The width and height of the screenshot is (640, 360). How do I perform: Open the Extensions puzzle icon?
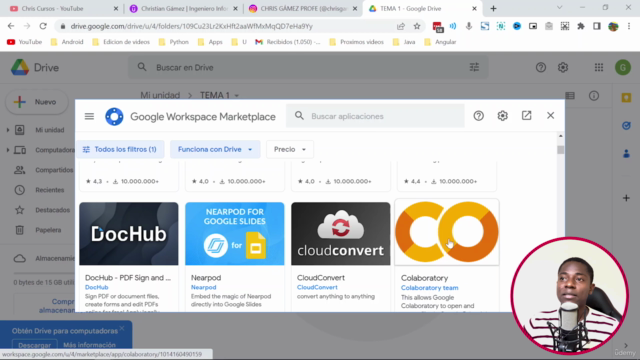tap(580, 26)
